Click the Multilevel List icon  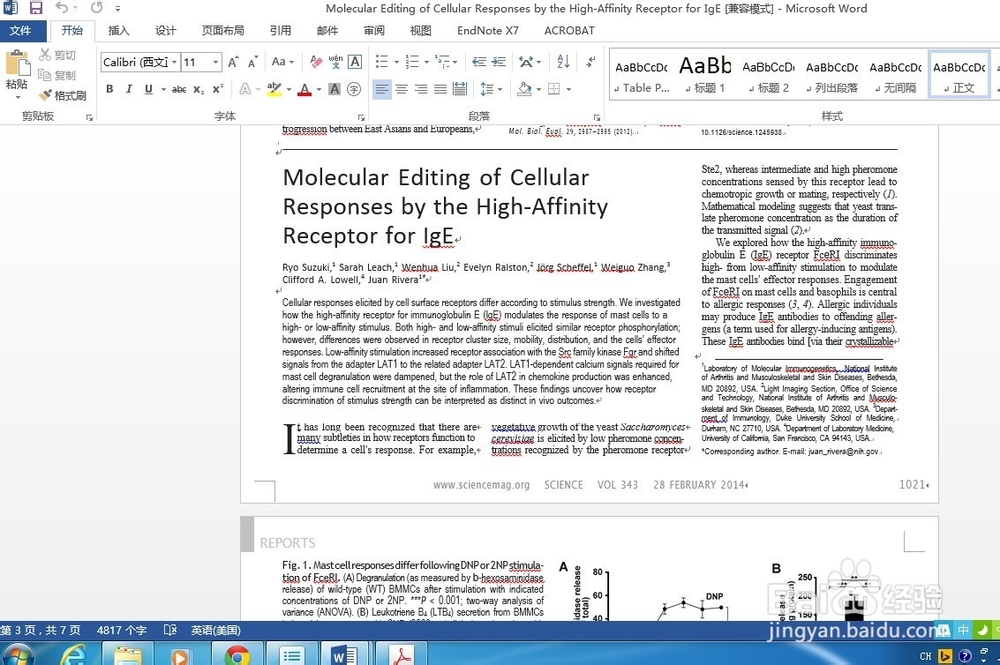click(x=442, y=62)
